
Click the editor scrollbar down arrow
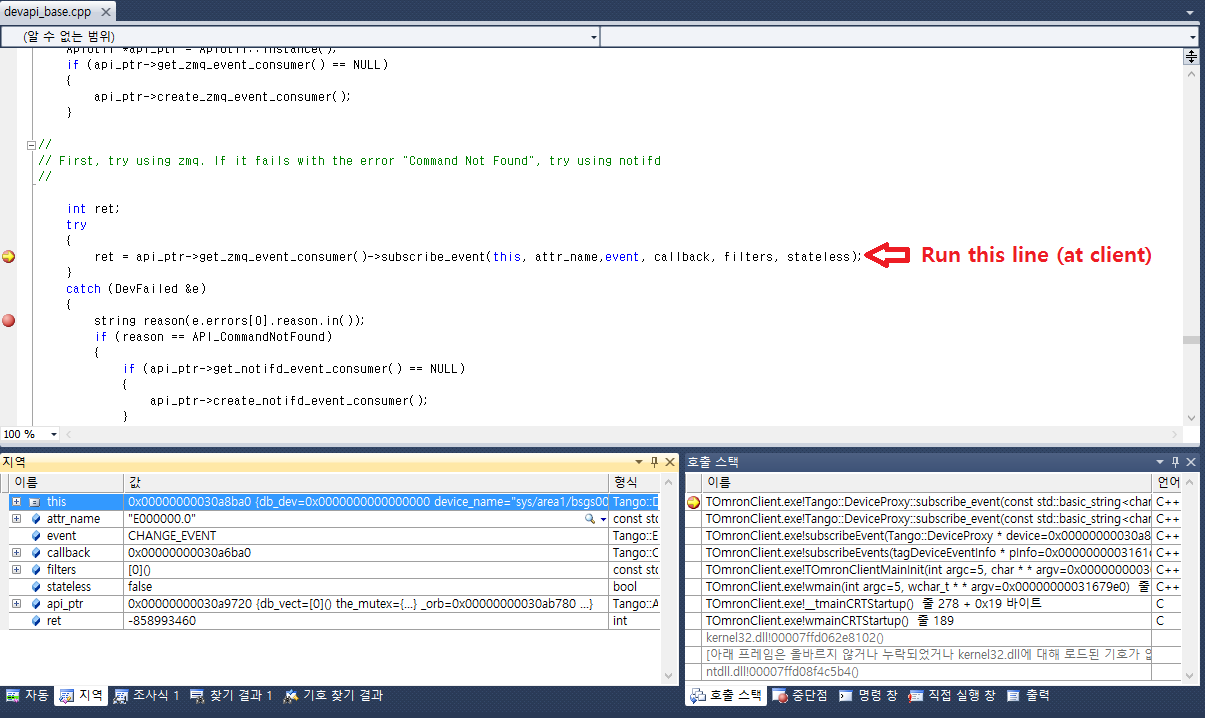tap(1191, 418)
